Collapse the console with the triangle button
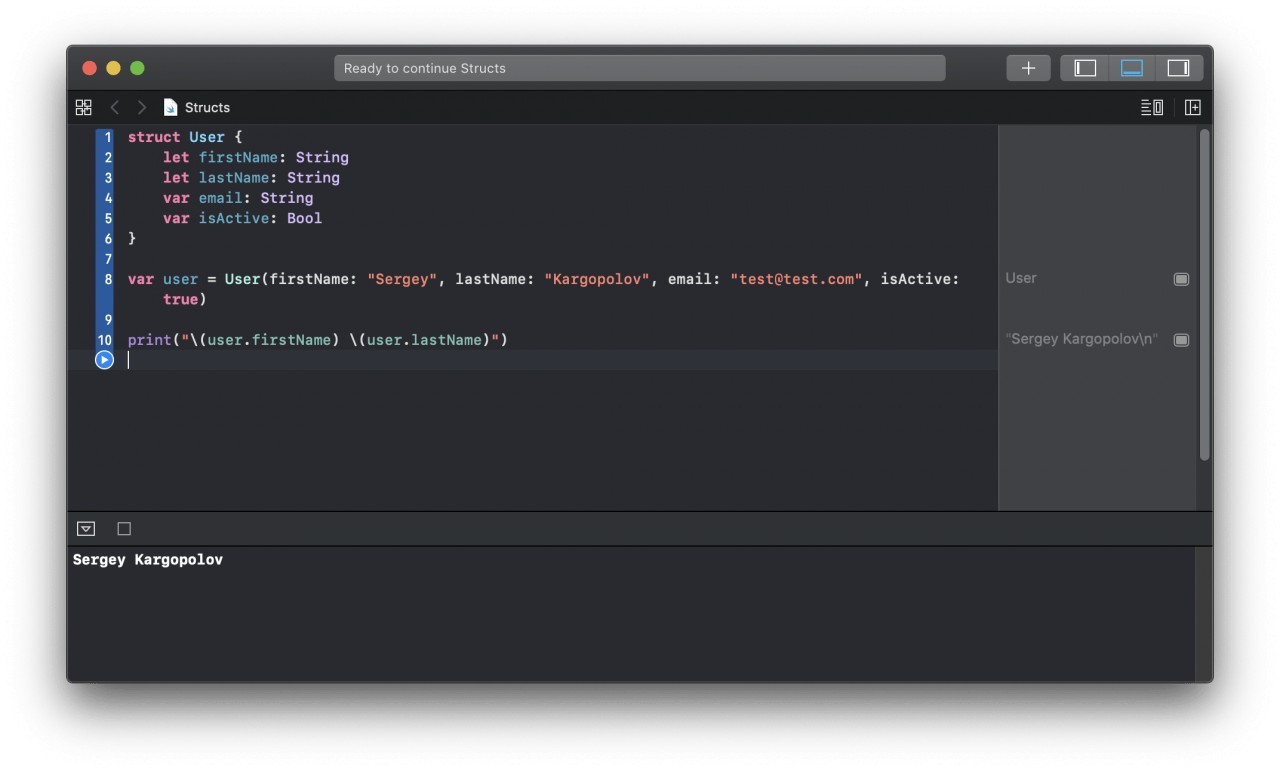1280x771 pixels. [x=86, y=529]
